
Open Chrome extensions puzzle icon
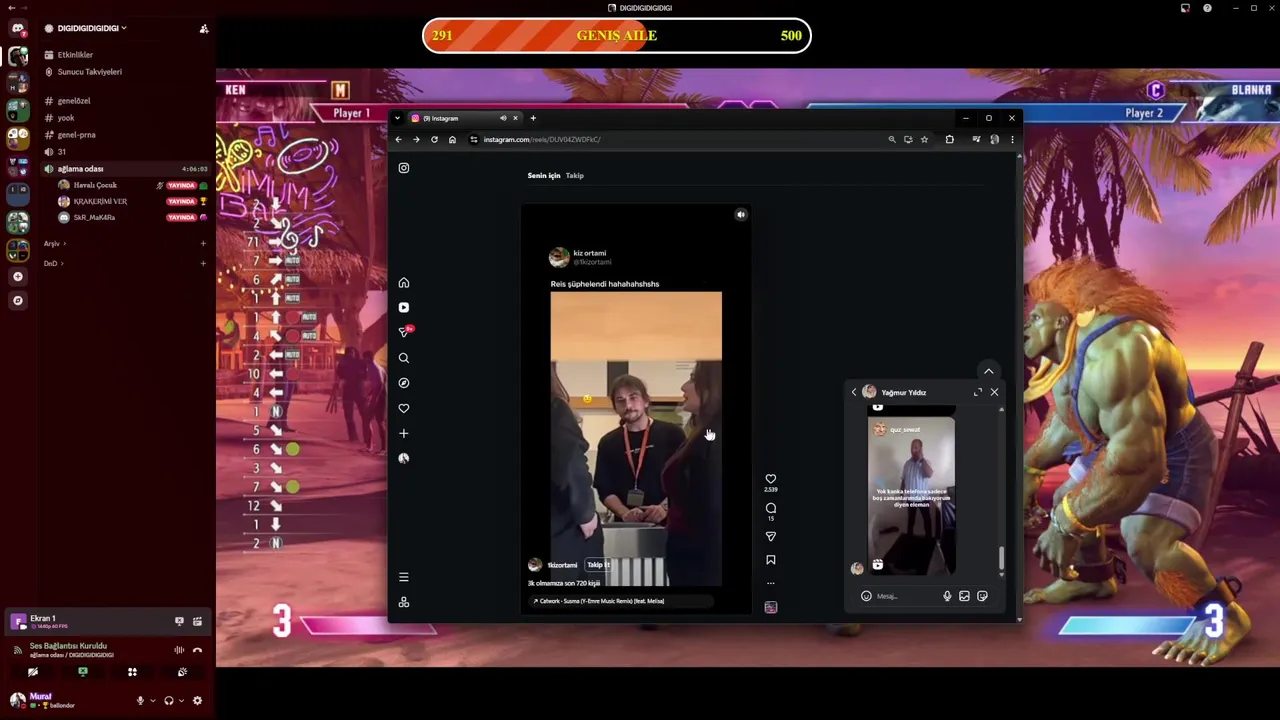949,139
